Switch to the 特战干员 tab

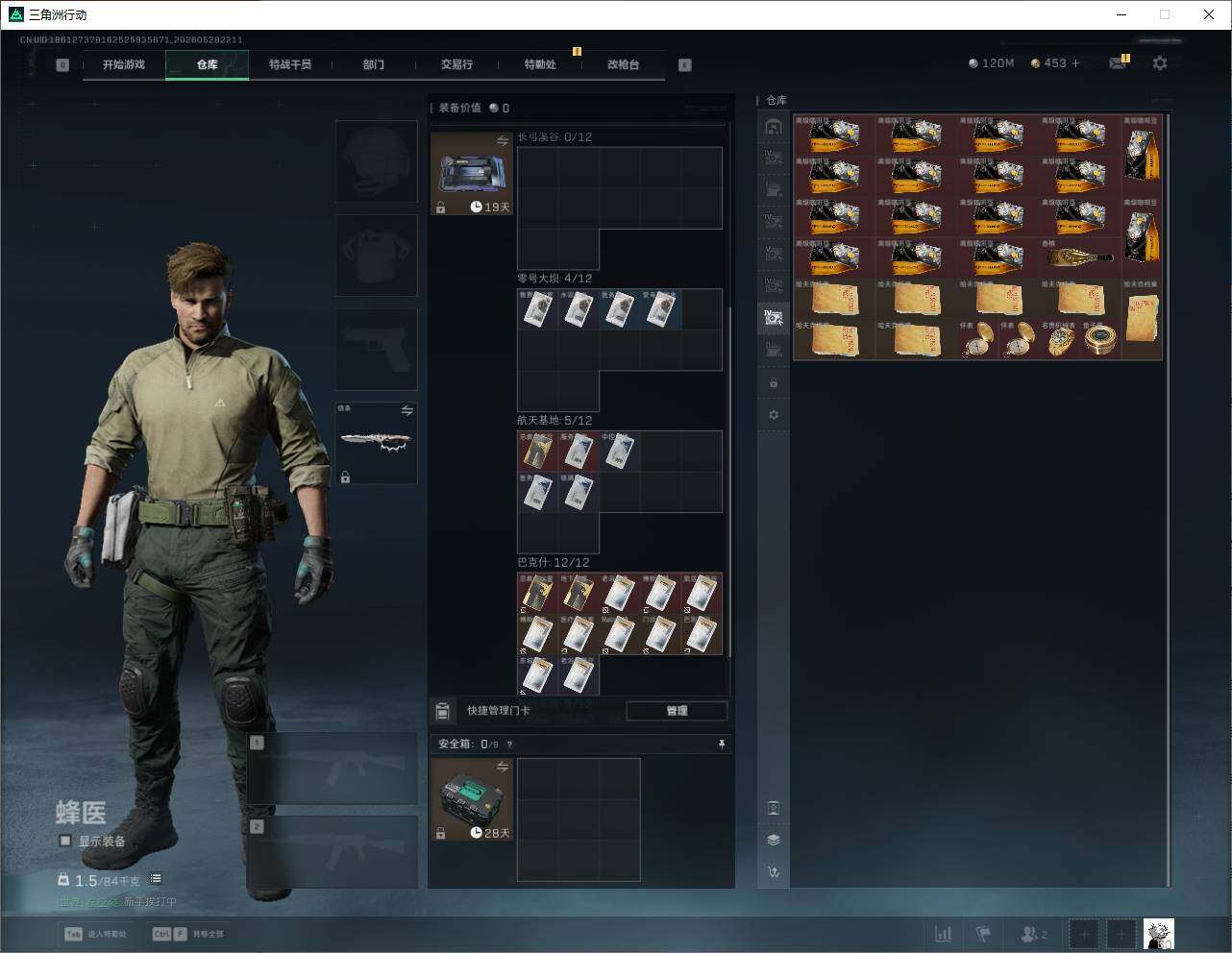pyautogui.click(x=290, y=64)
